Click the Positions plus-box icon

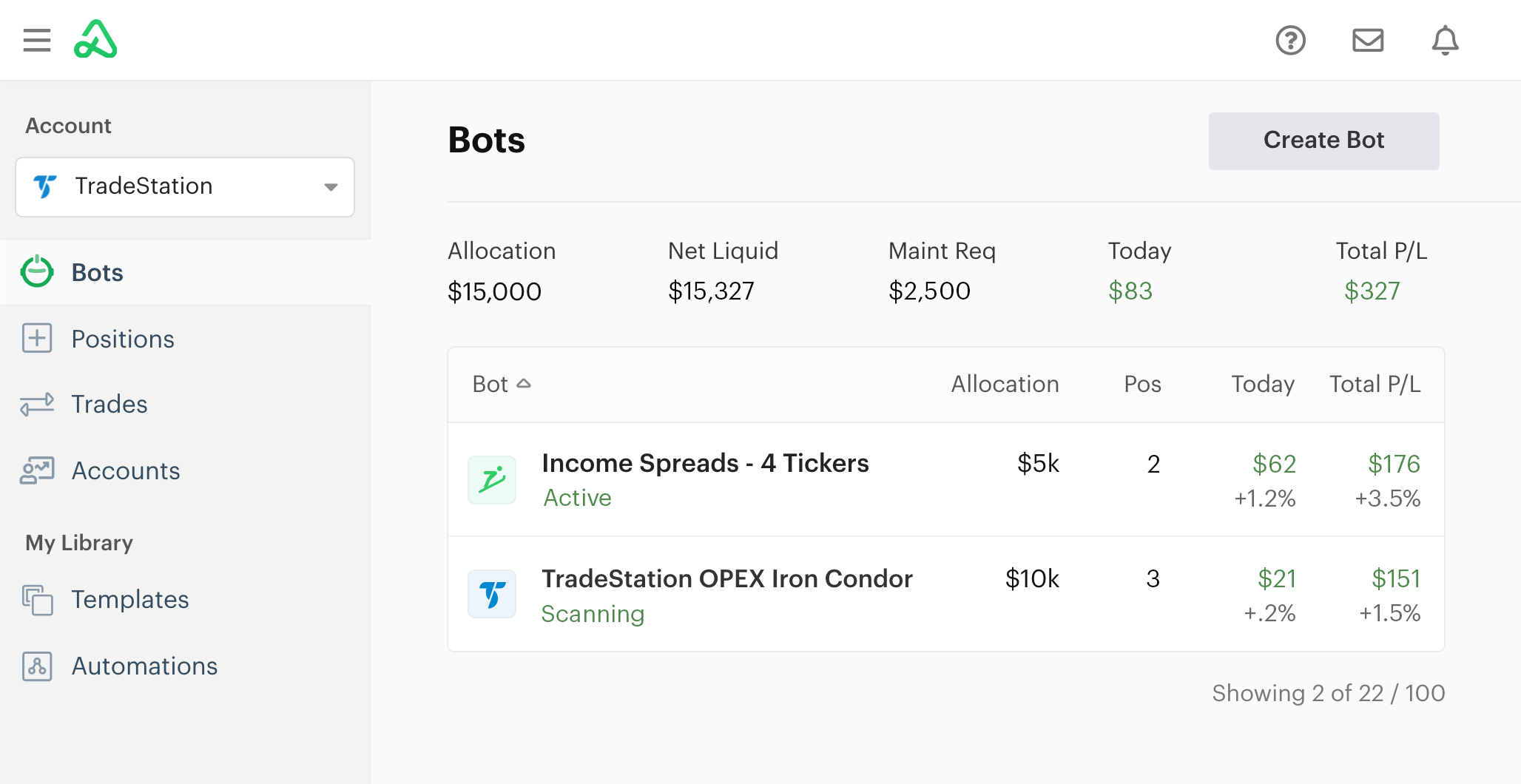[x=37, y=338]
